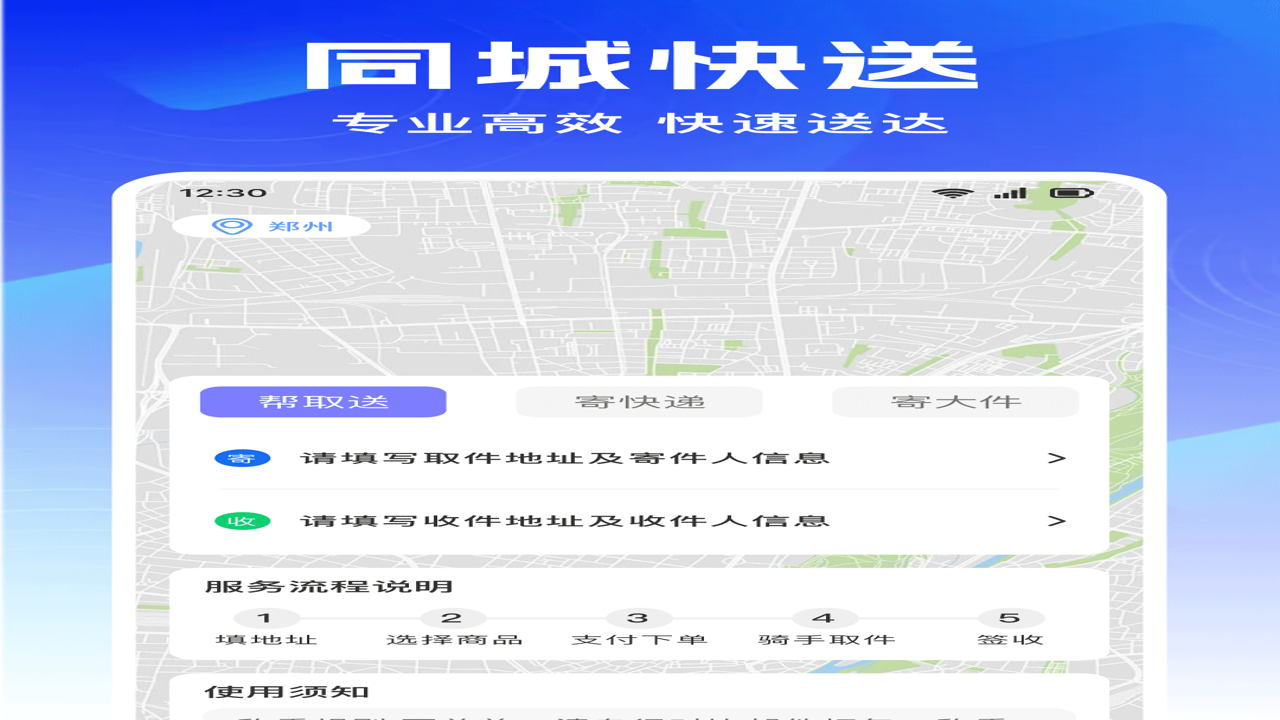This screenshot has width=1280, height=720.
Task: Open arrow next to pickup address row
Action: click(x=1056, y=458)
